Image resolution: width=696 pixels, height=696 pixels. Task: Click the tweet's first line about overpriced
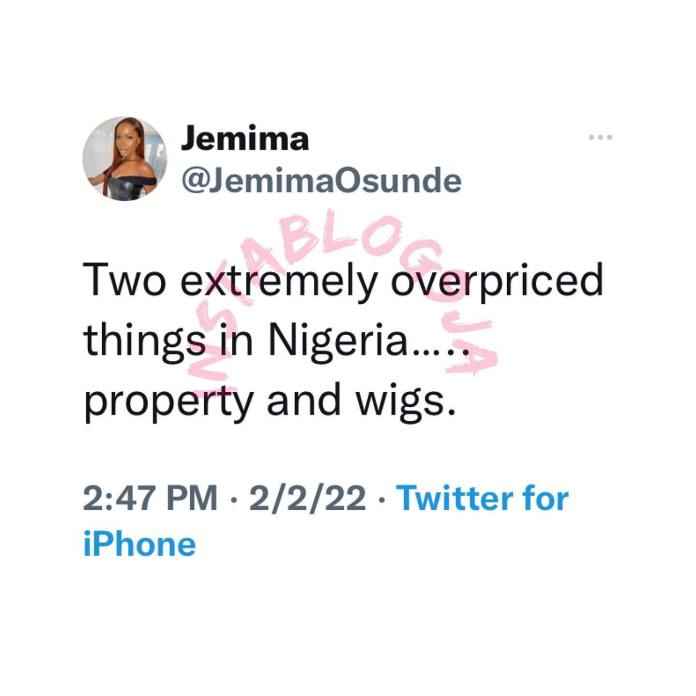click(x=343, y=281)
